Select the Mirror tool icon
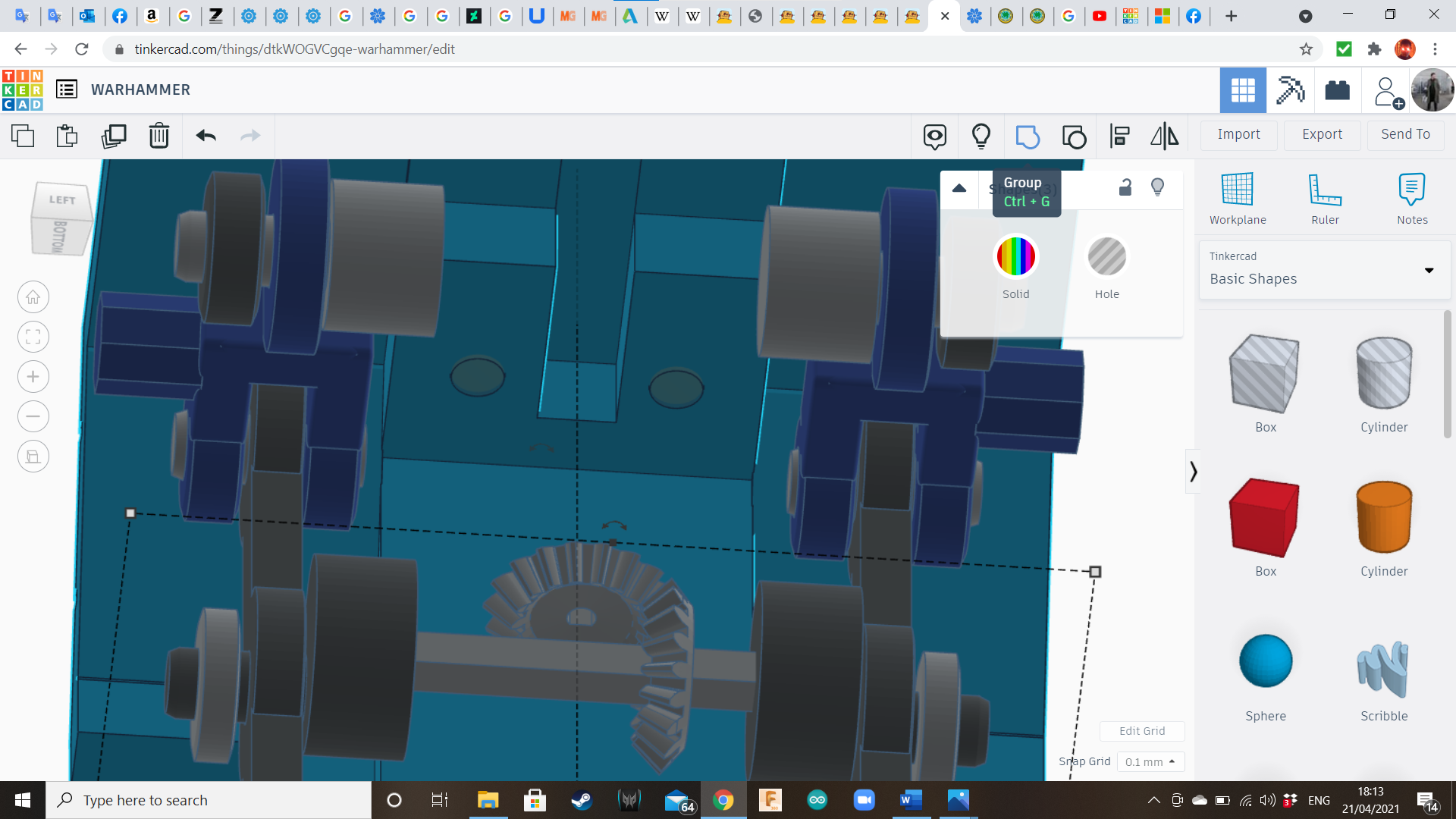The image size is (1456, 819). pyautogui.click(x=1164, y=136)
